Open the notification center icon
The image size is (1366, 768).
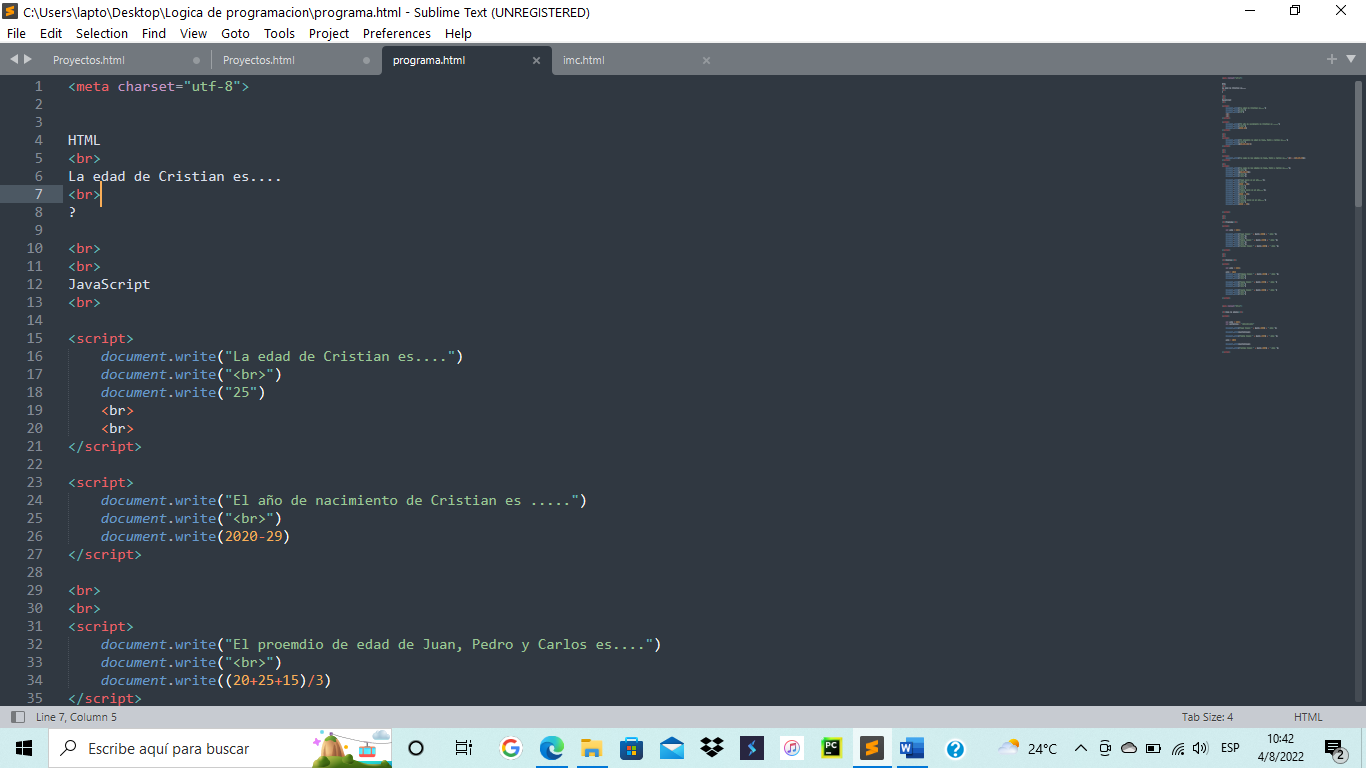coord(1336,748)
